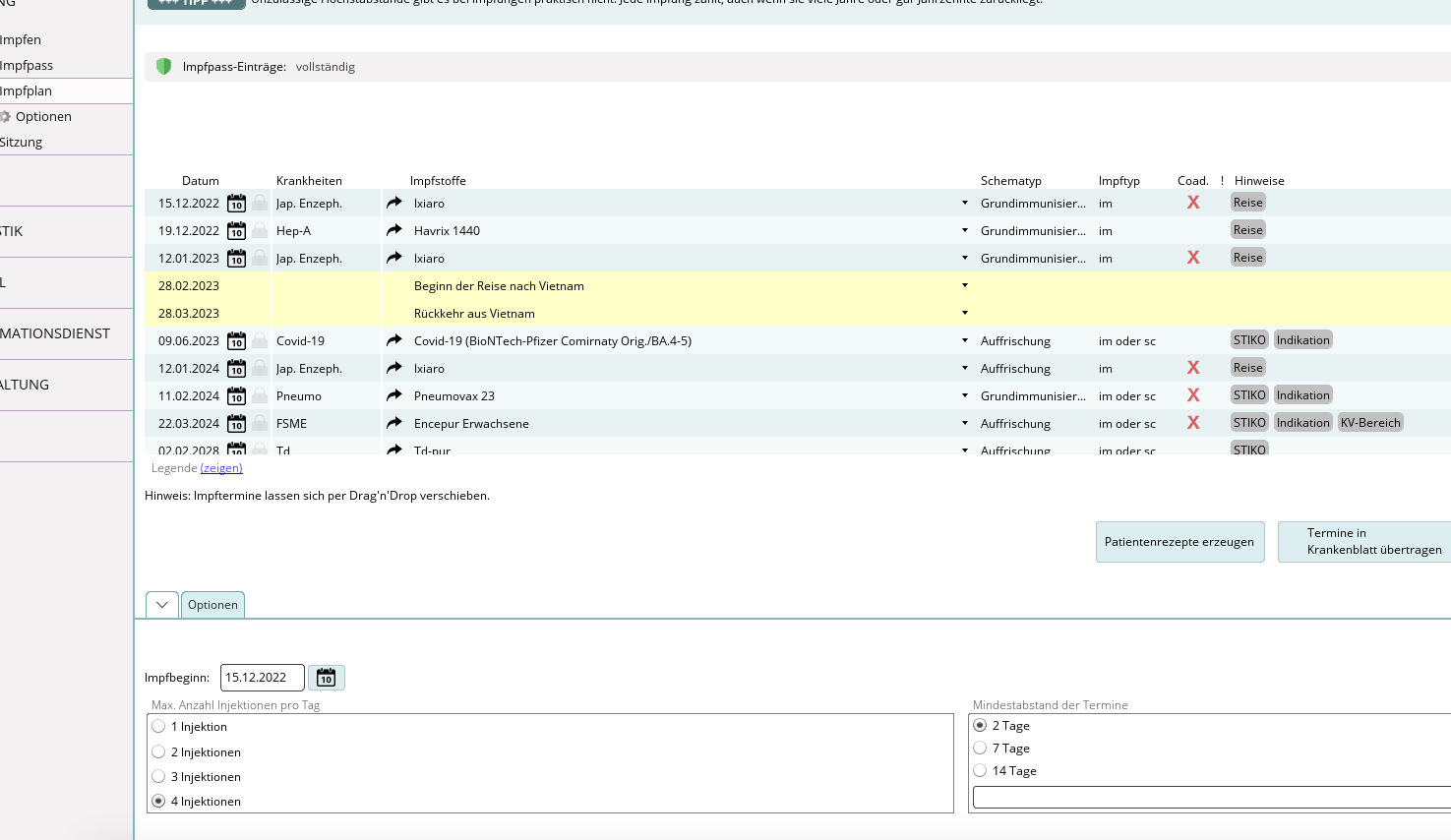
Task: Click Reise tag in Hep-A row
Action: [x=1248, y=230]
